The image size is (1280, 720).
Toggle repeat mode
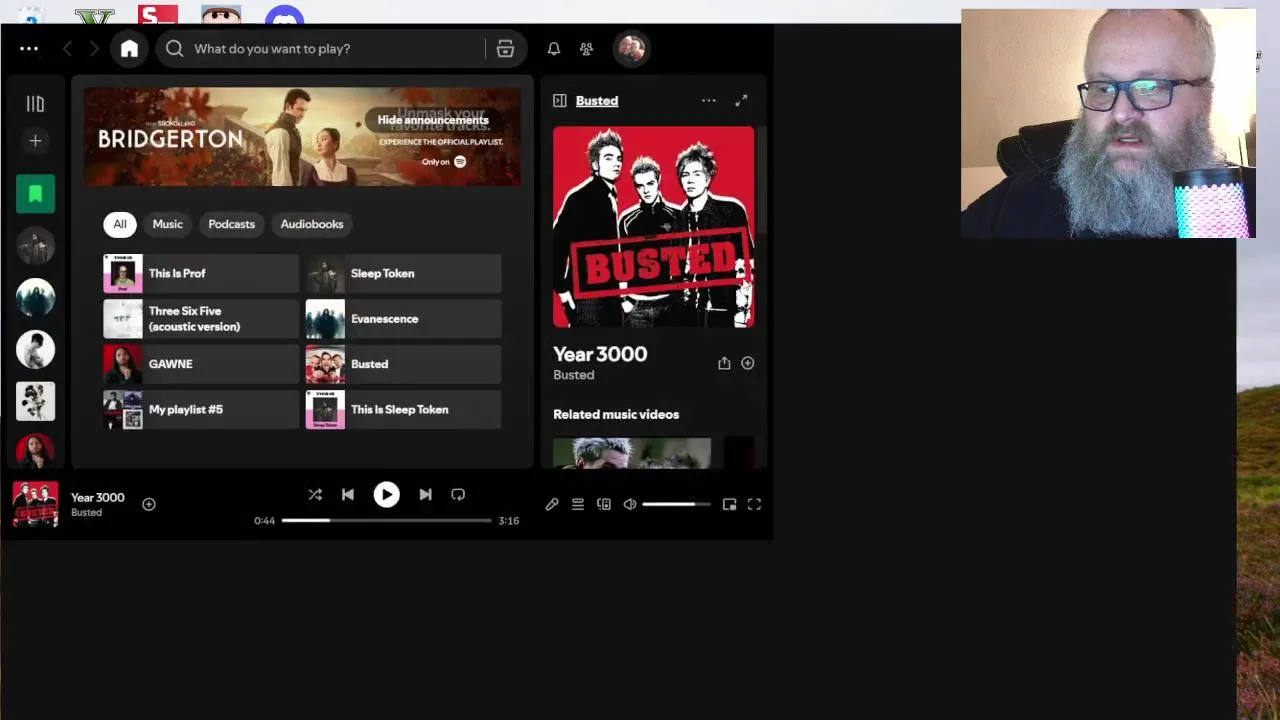click(458, 494)
